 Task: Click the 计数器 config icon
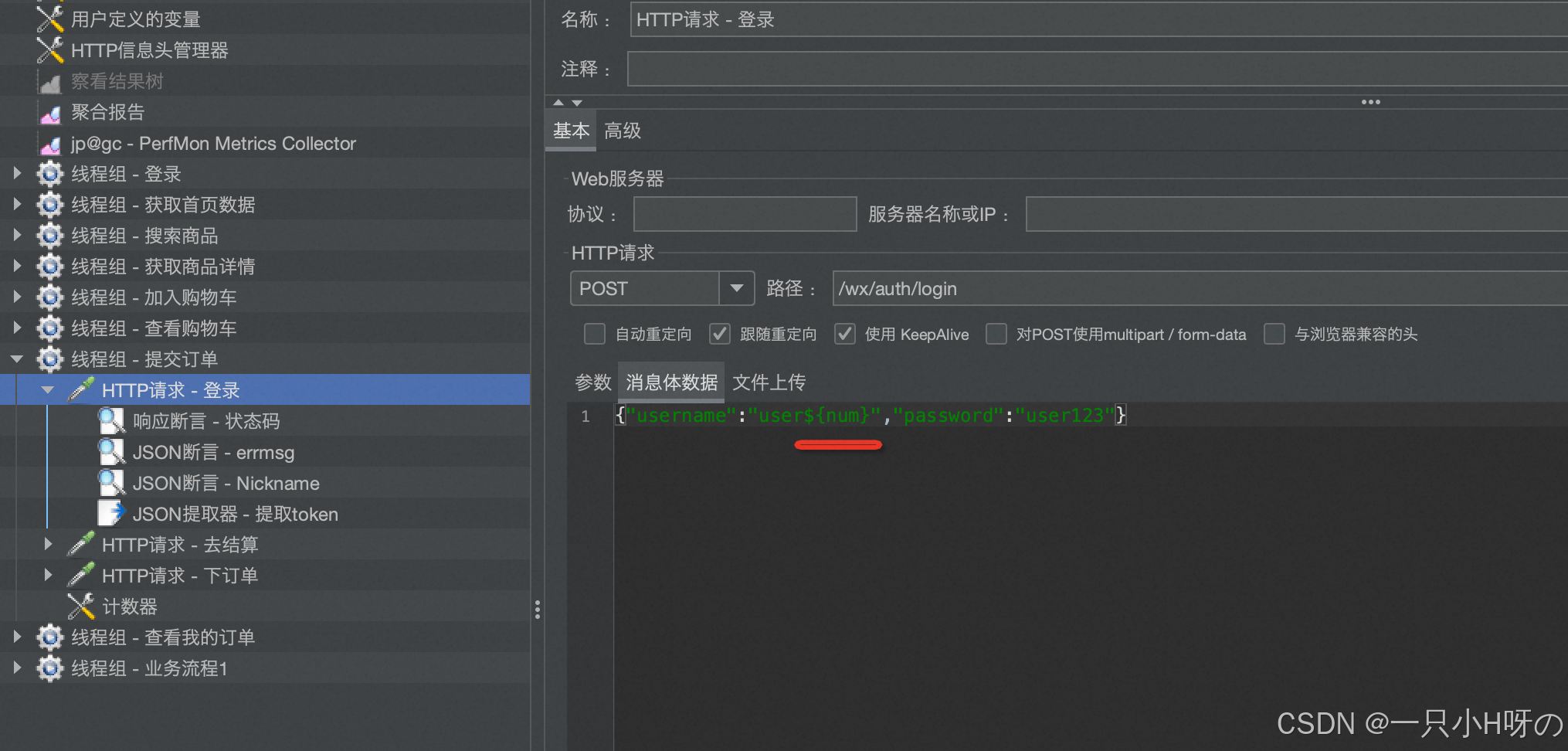[x=81, y=607]
